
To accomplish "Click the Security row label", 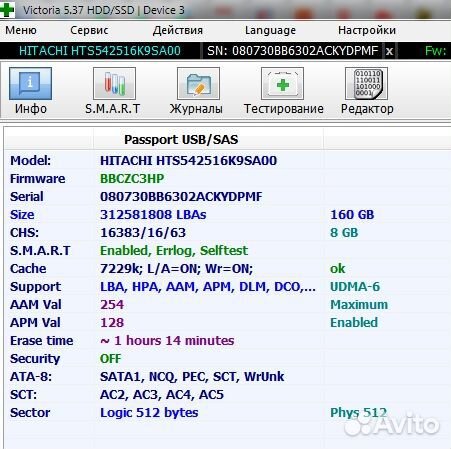I will [x=35, y=359].
